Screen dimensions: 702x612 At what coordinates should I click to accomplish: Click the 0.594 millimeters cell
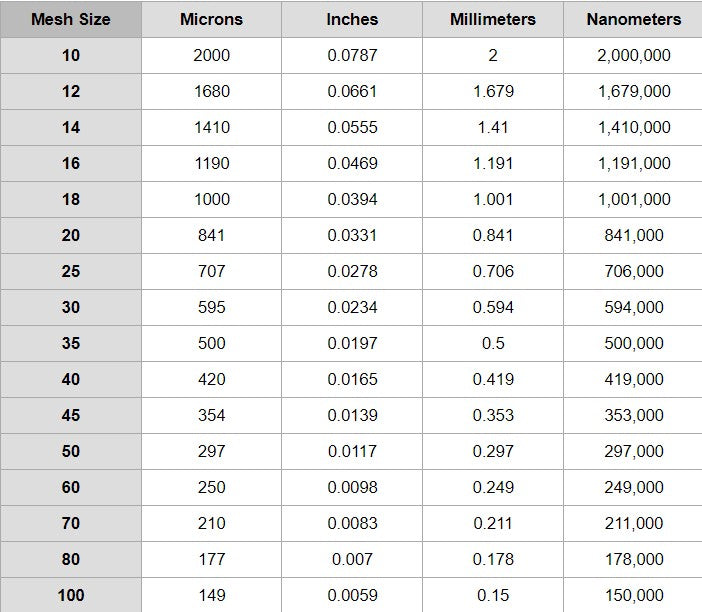493,308
